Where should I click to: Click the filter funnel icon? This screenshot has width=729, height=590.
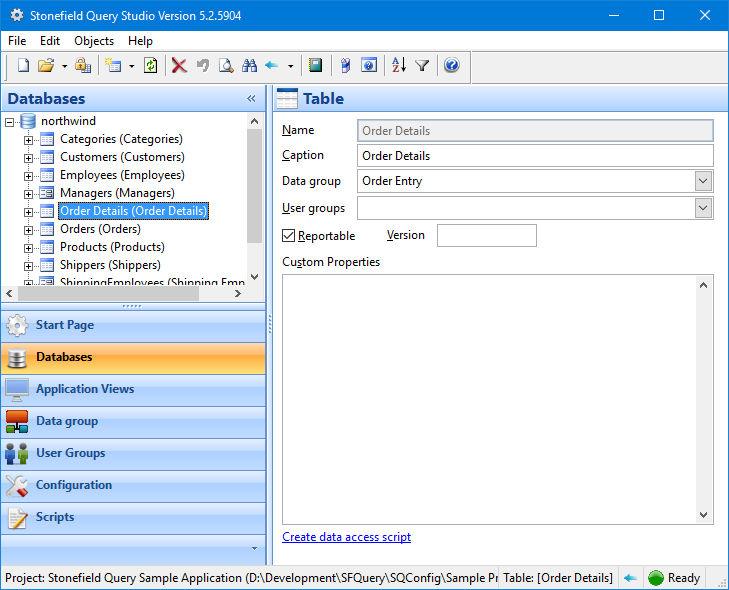pyautogui.click(x=422, y=66)
